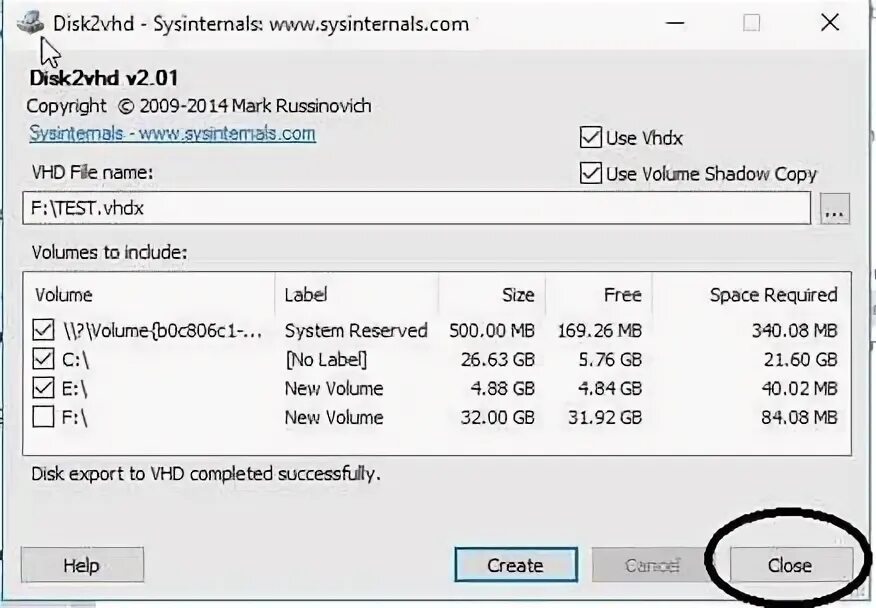This screenshot has height=608, width=876.
Task: Click the Size column header
Action: pos(492,294)
